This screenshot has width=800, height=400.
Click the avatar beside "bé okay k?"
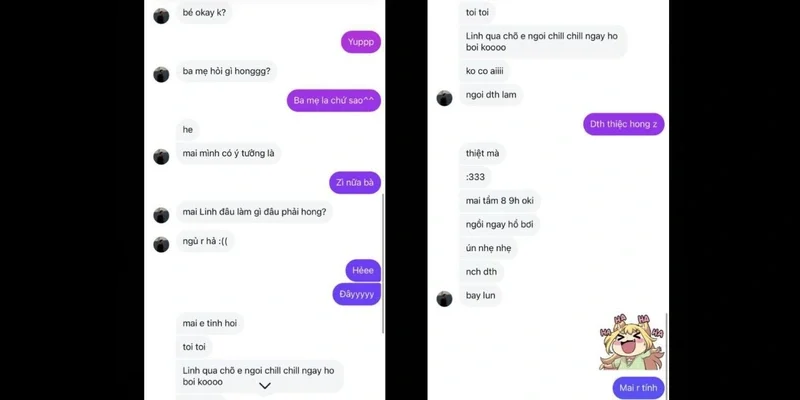point(161,16)
